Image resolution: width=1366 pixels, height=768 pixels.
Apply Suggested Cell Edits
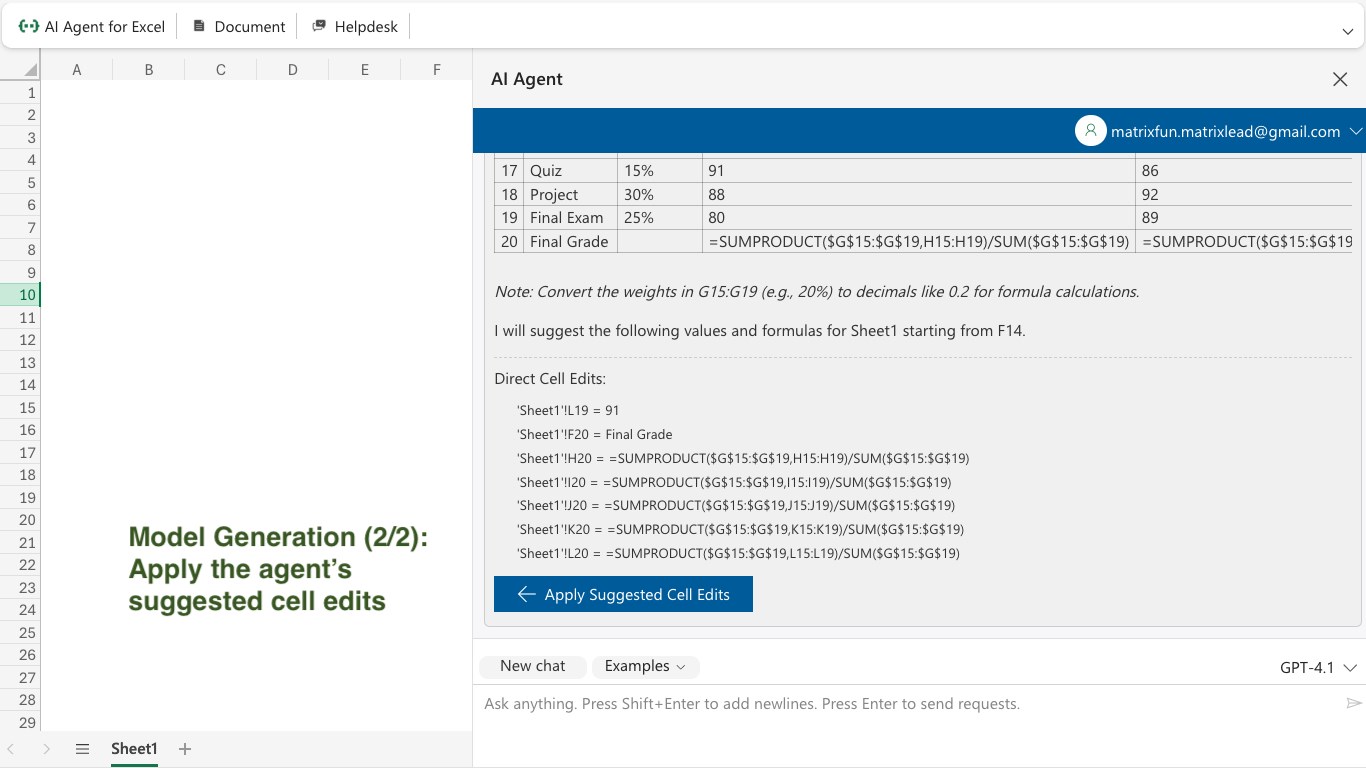tap(623, 594)
